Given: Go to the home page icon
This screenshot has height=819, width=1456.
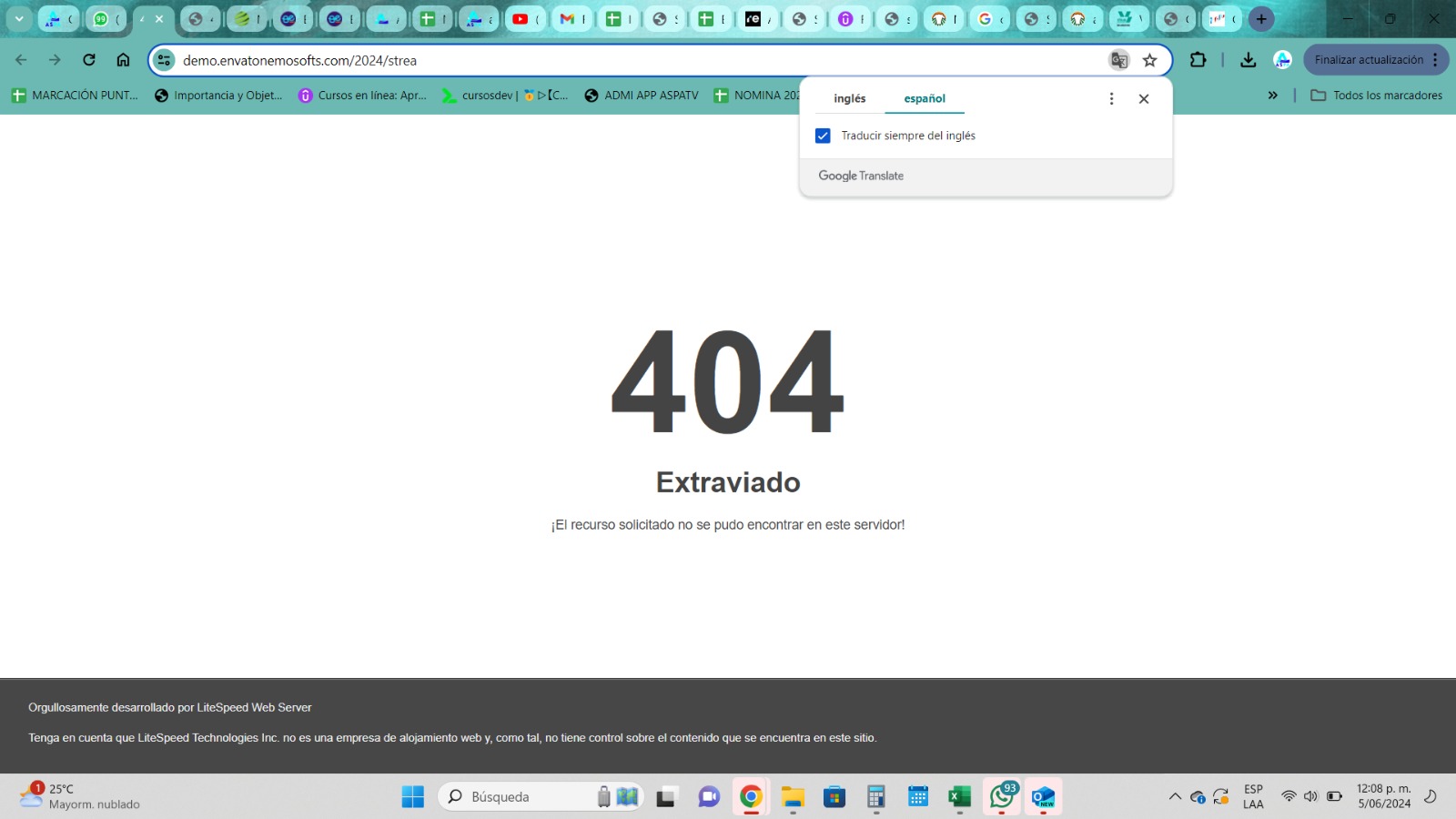Looking at the screenshot, I should 123,60.
